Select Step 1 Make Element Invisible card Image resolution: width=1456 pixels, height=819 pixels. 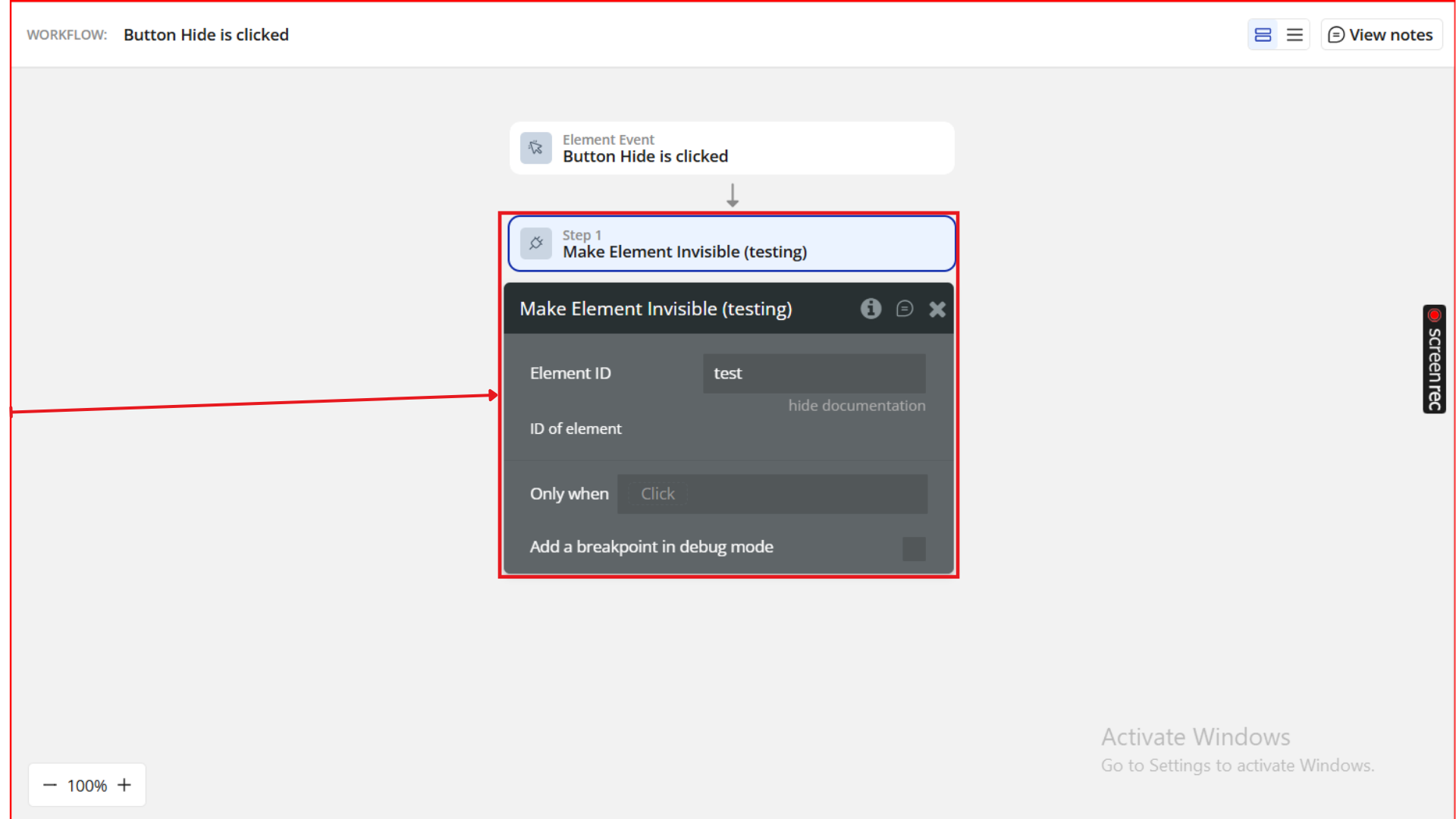click(x=732, y=244)
